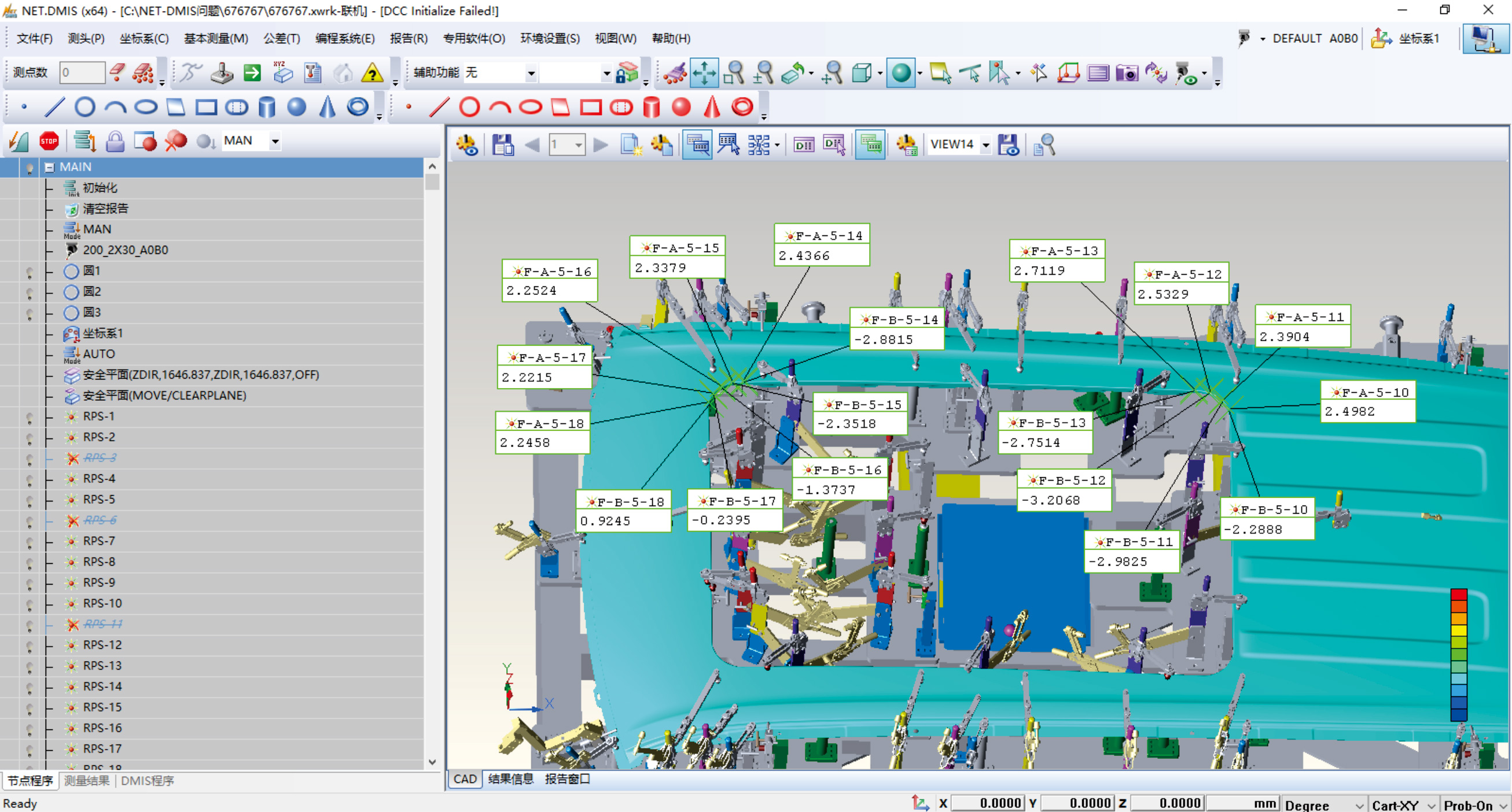Select the blue cylinder measurement tool
1512x812 pixels.
pyautogui.click(x=267, y=108)
